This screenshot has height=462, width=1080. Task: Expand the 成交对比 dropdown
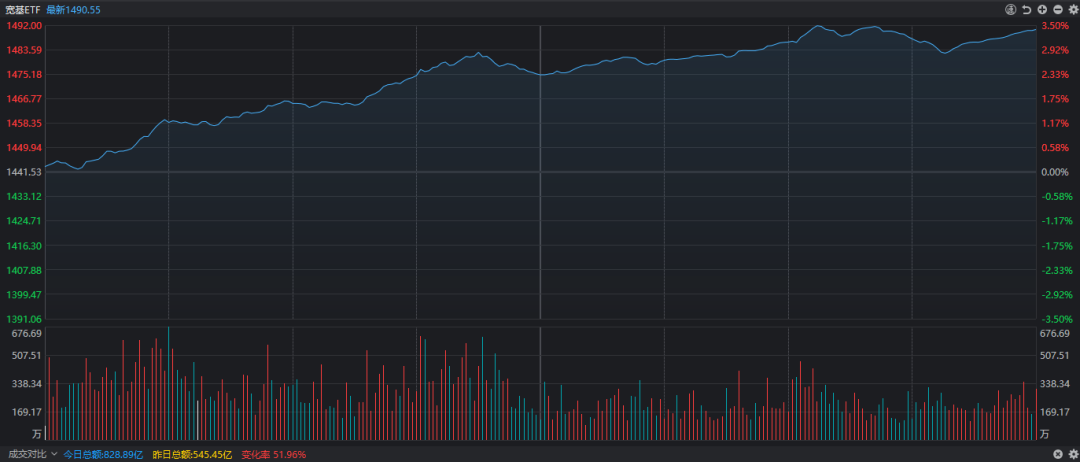click(54, 454)
